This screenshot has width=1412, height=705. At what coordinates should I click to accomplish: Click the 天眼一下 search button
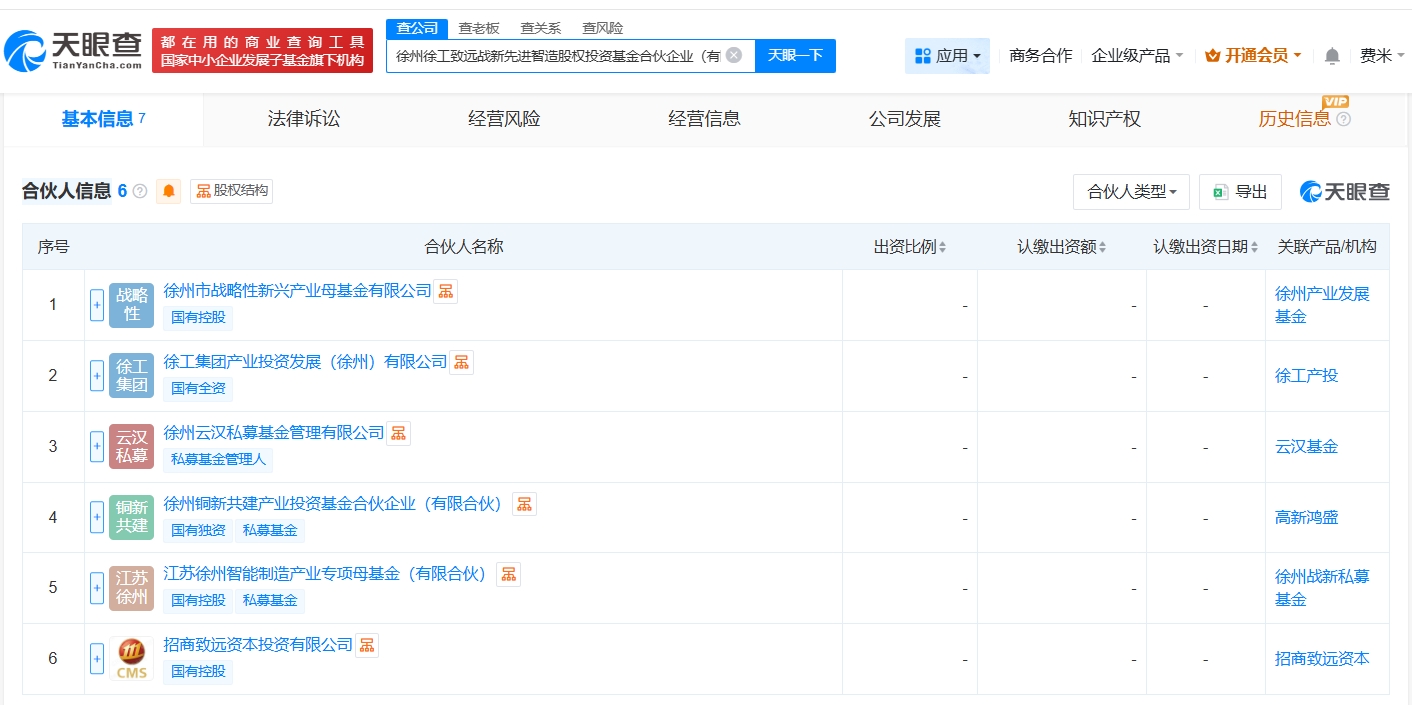[x=795, y=55]
